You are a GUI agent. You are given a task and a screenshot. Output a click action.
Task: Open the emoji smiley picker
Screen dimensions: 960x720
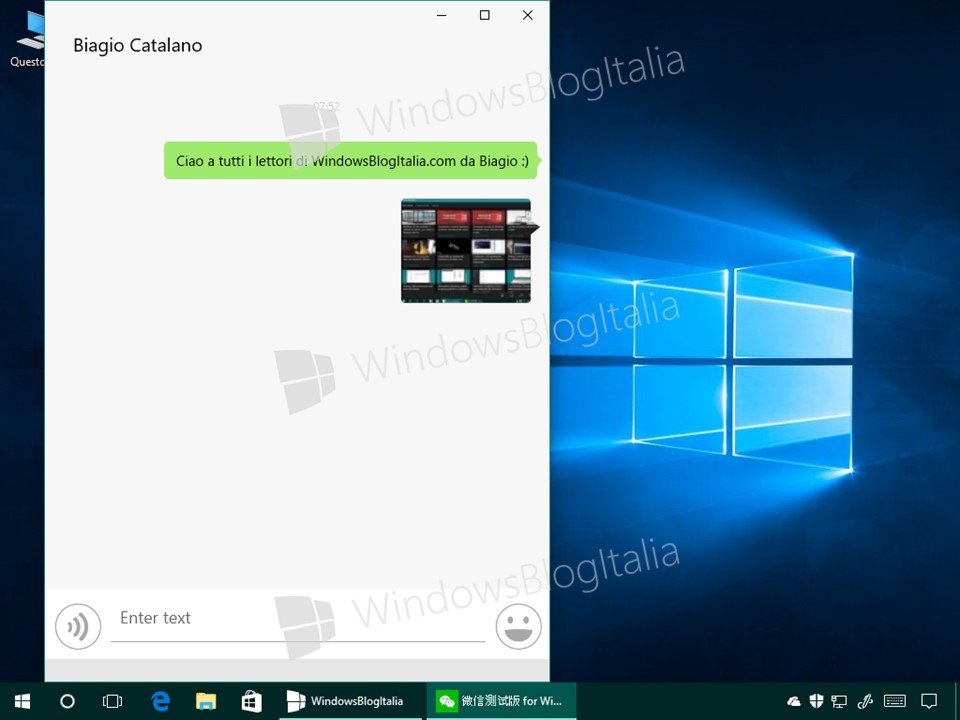(518, 626)
